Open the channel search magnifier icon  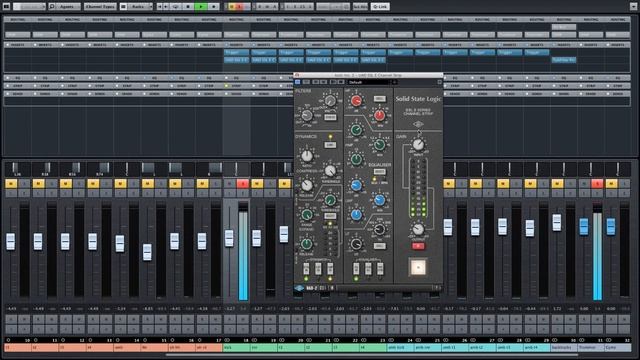pos(52,7)
